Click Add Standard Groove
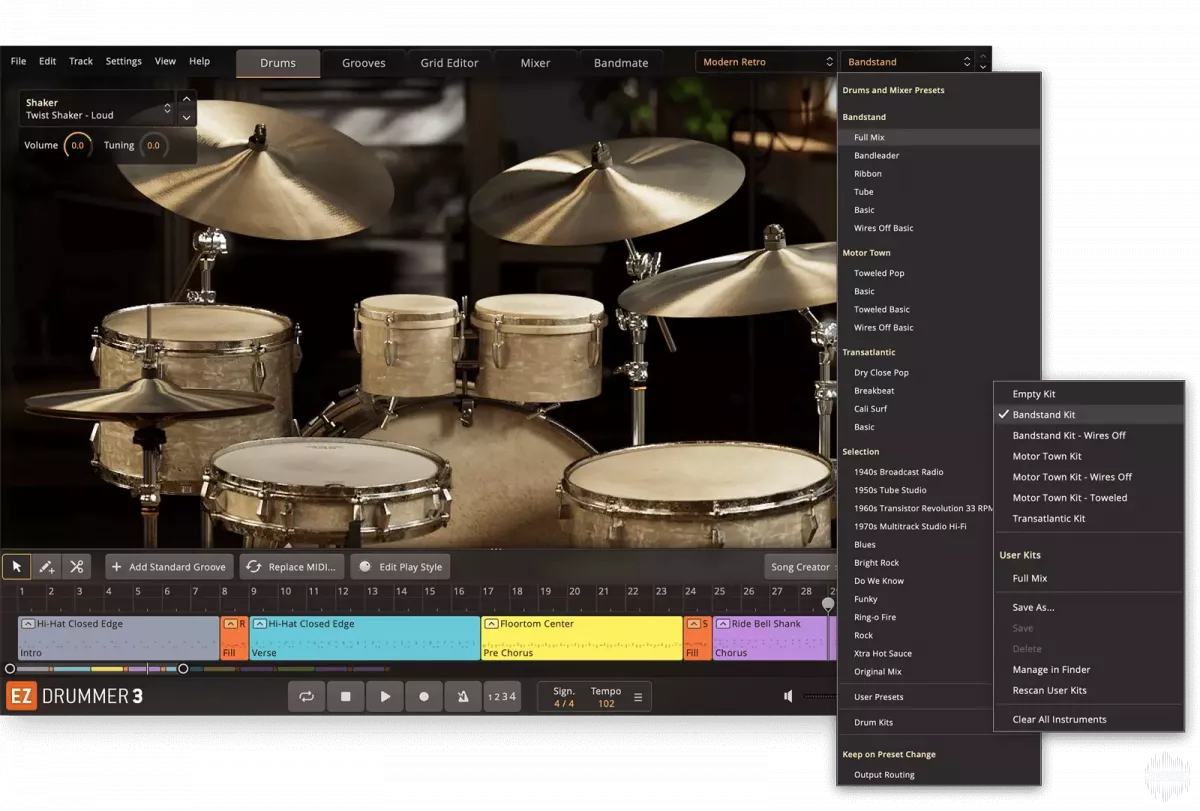The image size is (1200, 811). (170, 567)
